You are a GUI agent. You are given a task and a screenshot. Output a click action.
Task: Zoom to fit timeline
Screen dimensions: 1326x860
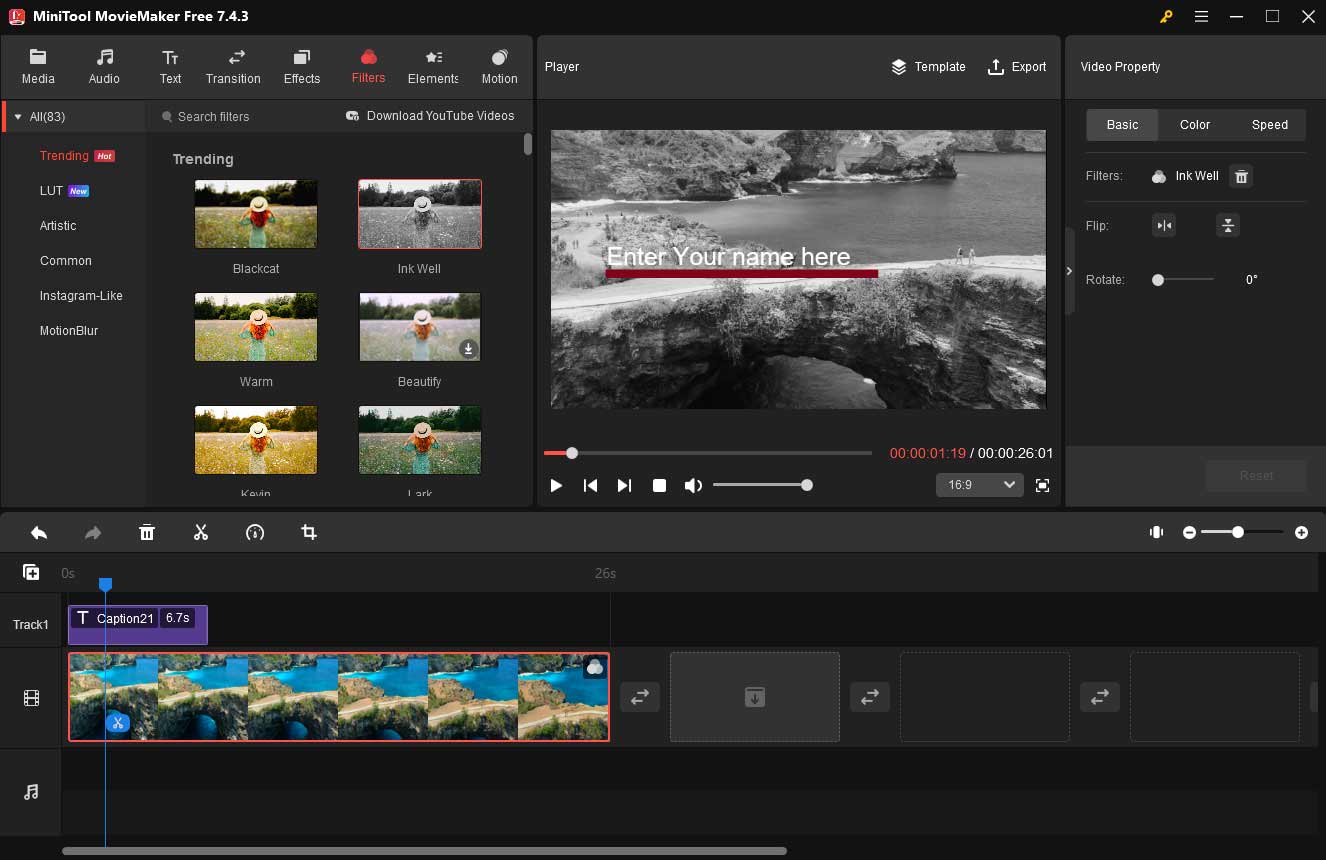click(x=1156, y=533)
